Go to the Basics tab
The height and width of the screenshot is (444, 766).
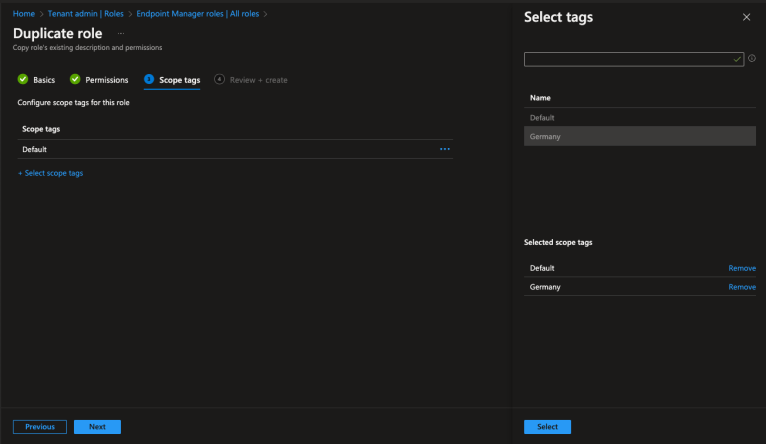point(44,80)
